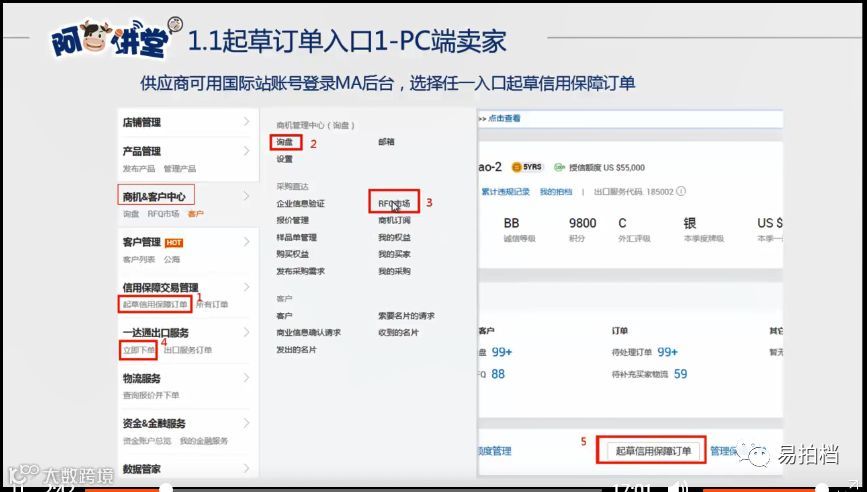Viewport: 867px width, 492px height.
Task: Expand the 信用保障交易管理 chevron arrow
Action: [x=247, y=287]
